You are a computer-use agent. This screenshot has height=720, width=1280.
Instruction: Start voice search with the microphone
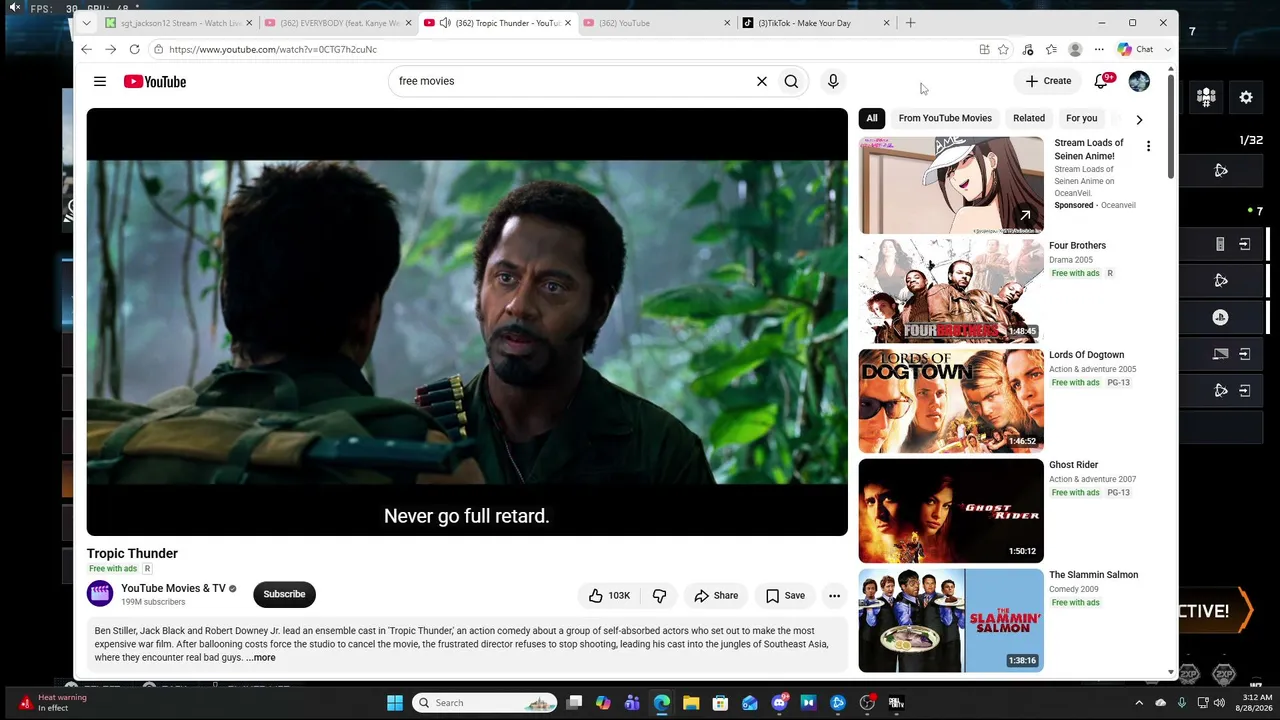[833, 81]
